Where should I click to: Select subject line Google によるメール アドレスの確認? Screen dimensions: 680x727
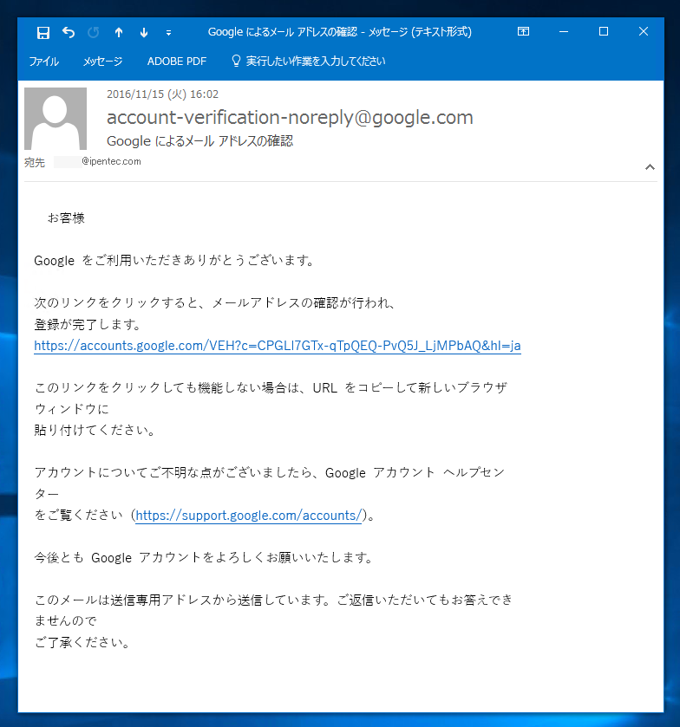pyautogui.click(x=200, y=141)
